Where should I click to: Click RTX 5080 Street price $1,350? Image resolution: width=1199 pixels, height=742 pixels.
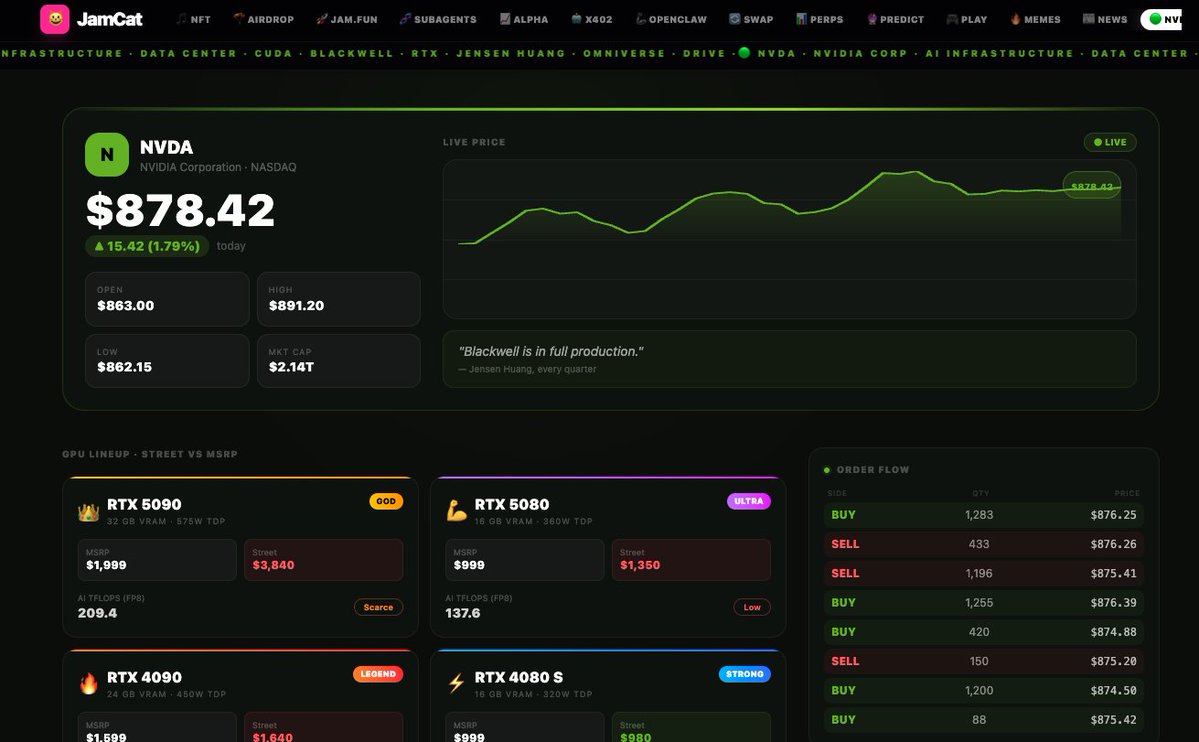691,560
